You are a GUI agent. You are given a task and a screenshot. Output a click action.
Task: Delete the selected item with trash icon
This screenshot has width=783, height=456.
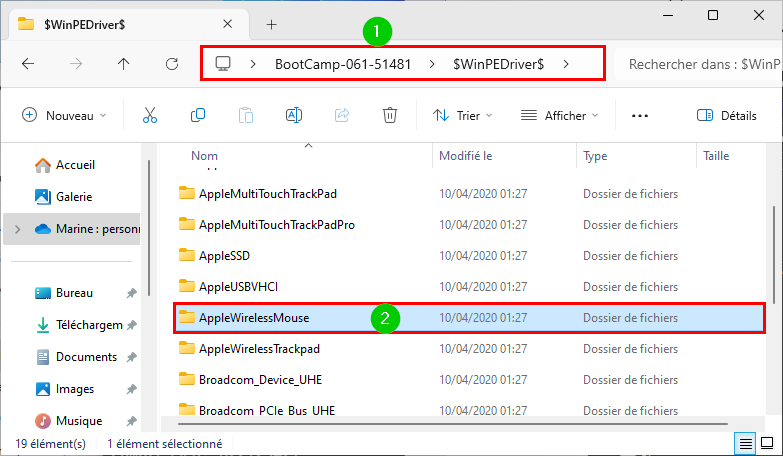coord(390,115)
